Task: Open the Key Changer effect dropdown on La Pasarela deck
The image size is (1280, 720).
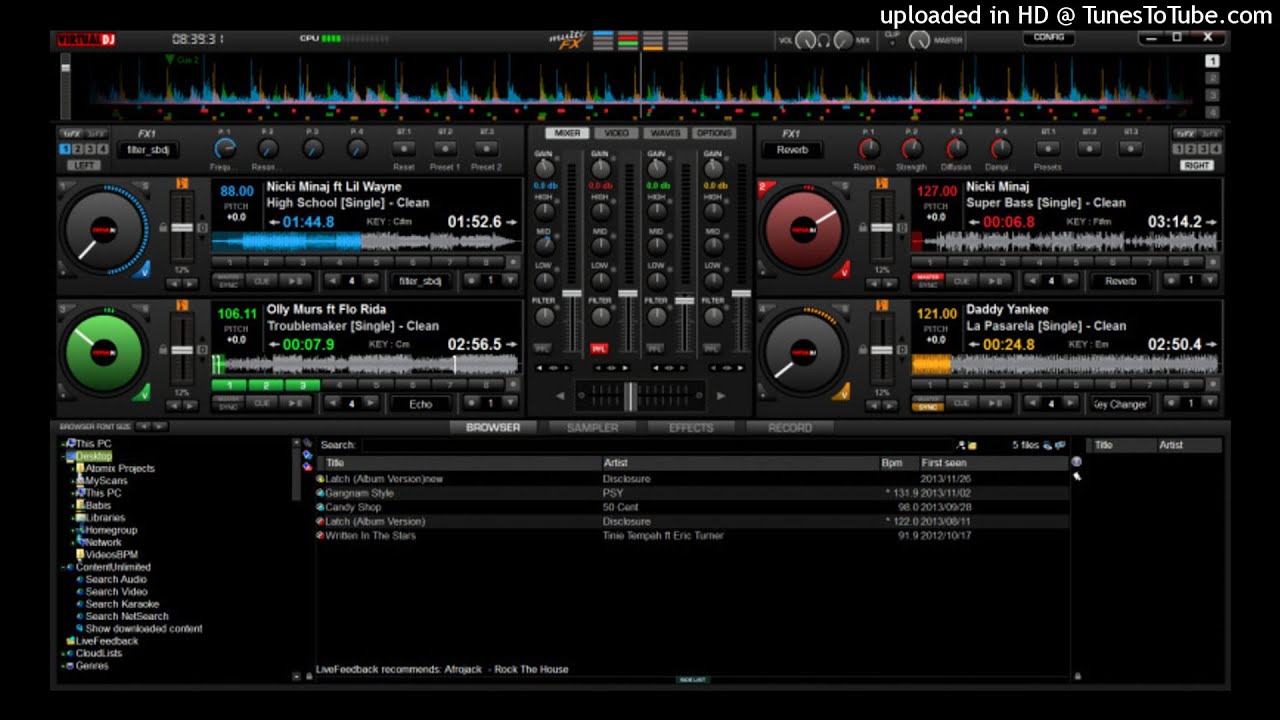Action: click(x=1120, y=404)
